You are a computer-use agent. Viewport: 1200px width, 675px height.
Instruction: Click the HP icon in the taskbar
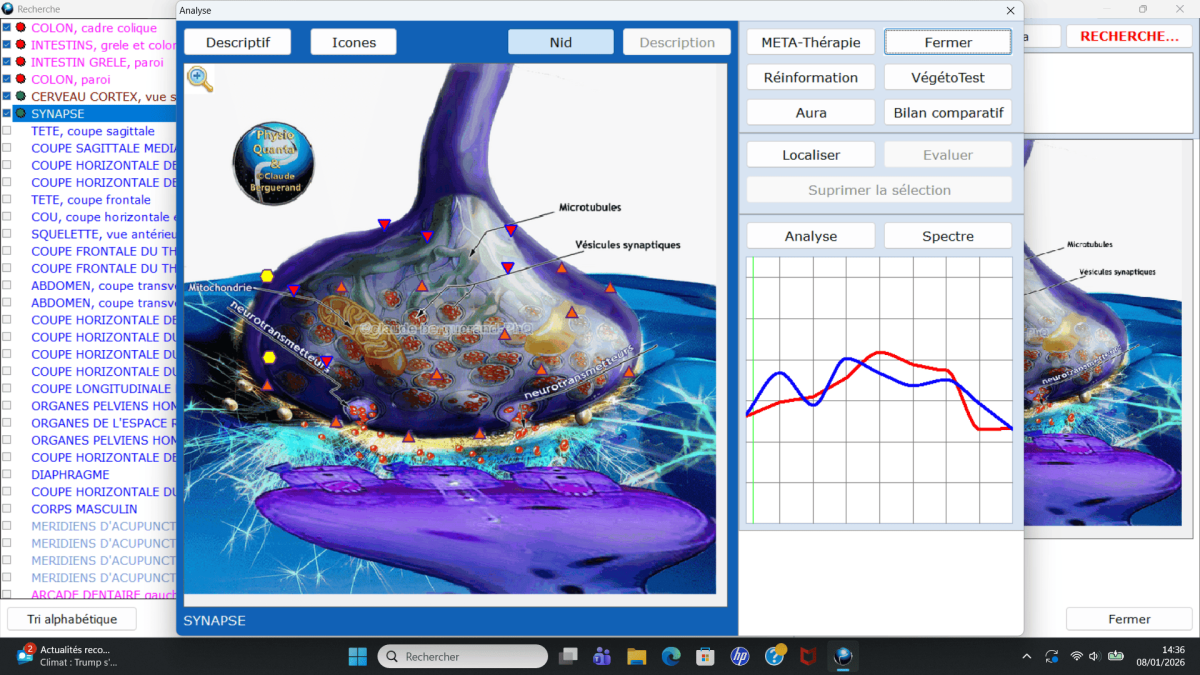click(x=740, y=656)
